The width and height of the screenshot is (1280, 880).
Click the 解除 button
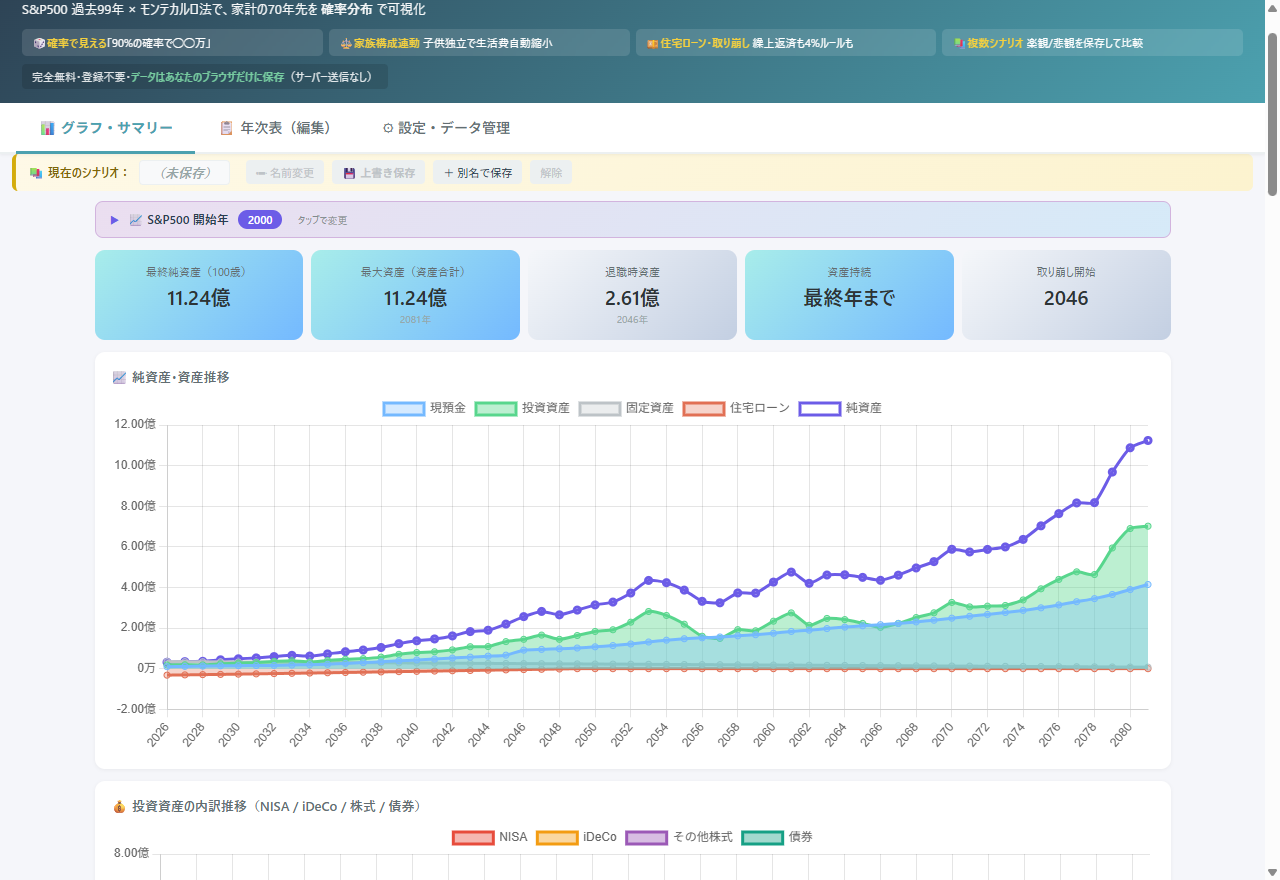tap(551, 173)
